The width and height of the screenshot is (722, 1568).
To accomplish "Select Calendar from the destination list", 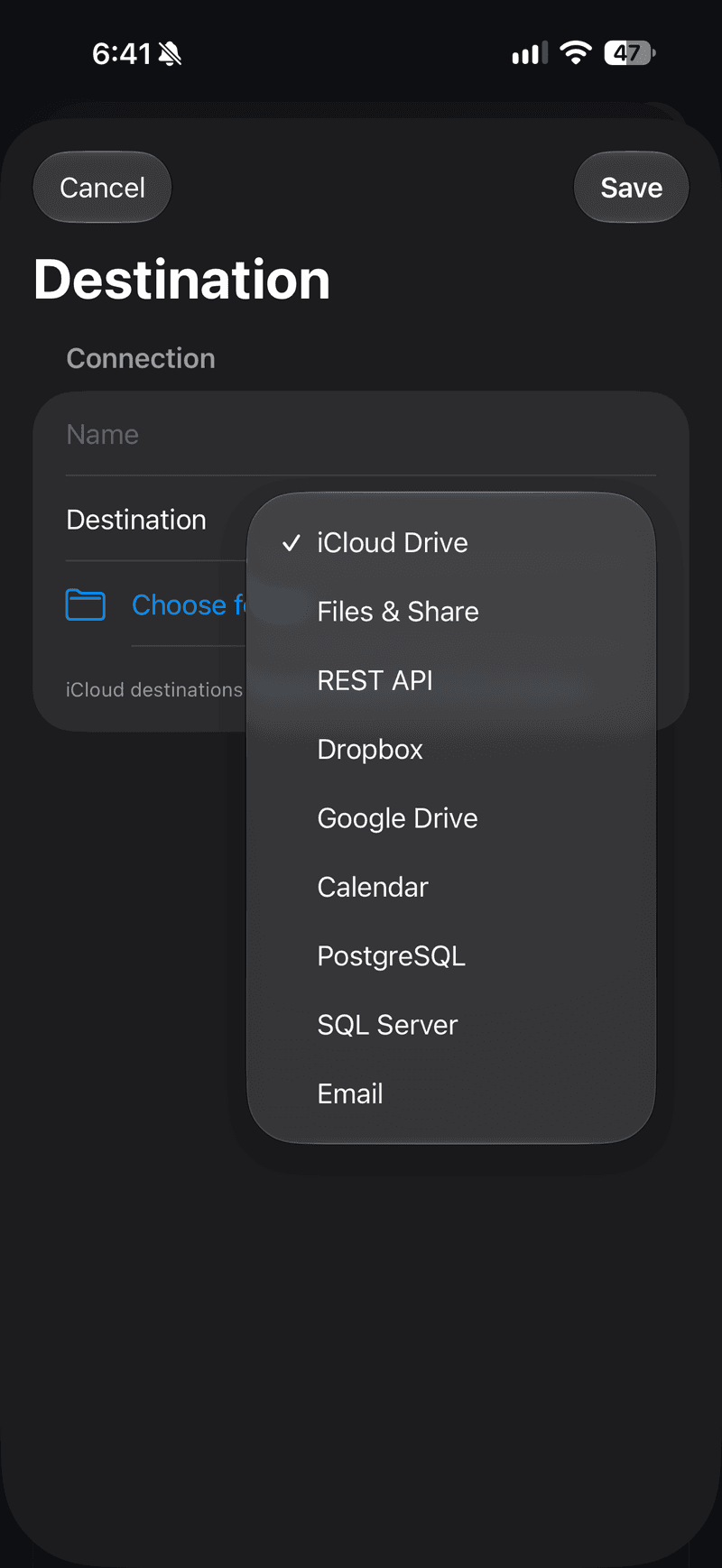I will click(x=451, y=887).
